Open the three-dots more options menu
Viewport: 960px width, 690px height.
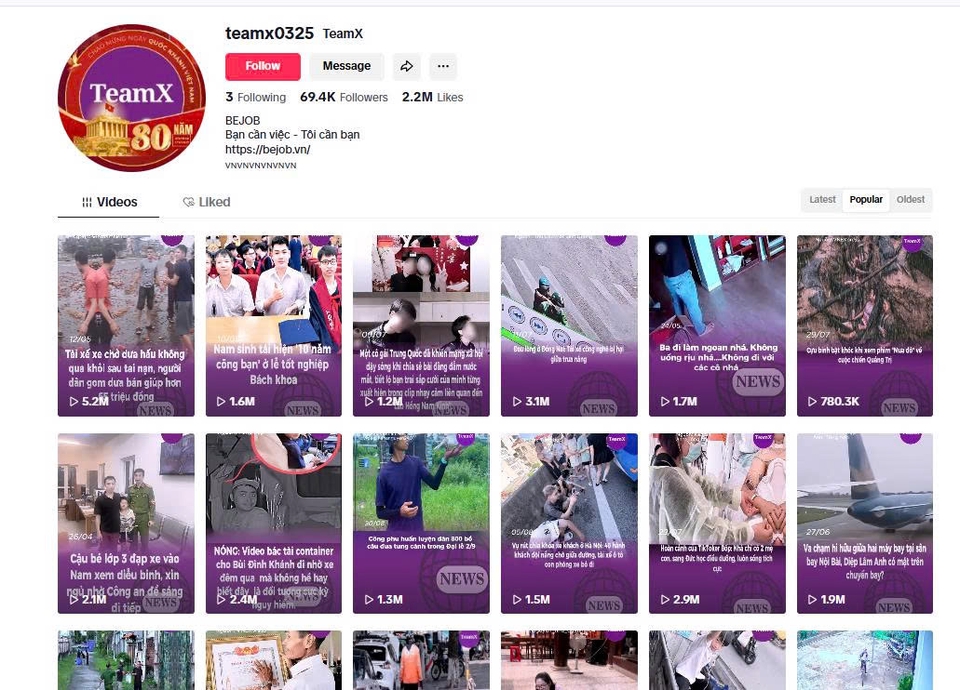coord(443,66)
